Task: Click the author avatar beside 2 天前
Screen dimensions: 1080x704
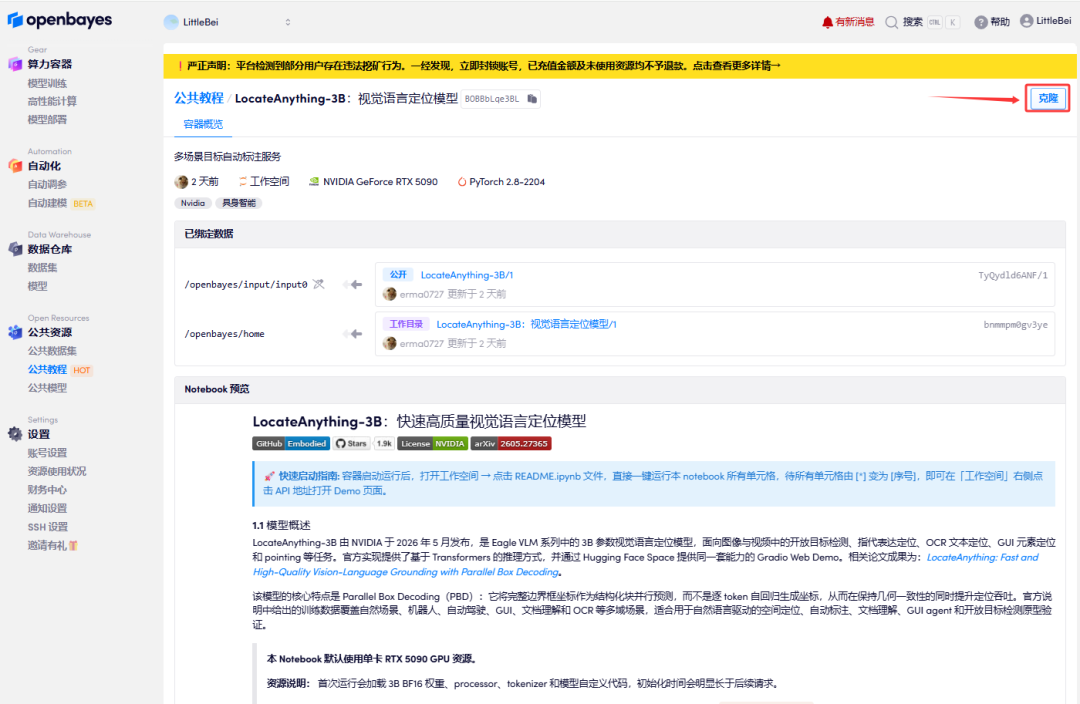Action: coord(181,182)
